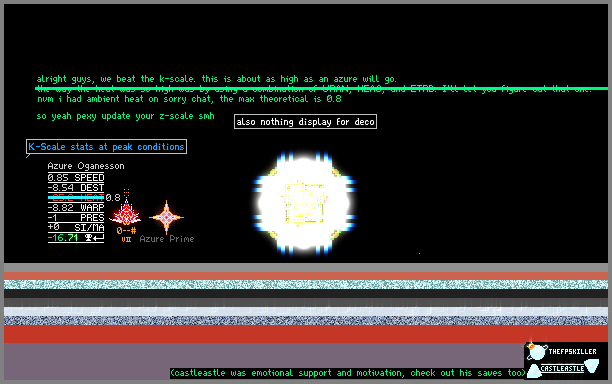Select the 0.85 SPEED stat row
The width and height of the screenshot is (612, 384).
tap(76, 178)
